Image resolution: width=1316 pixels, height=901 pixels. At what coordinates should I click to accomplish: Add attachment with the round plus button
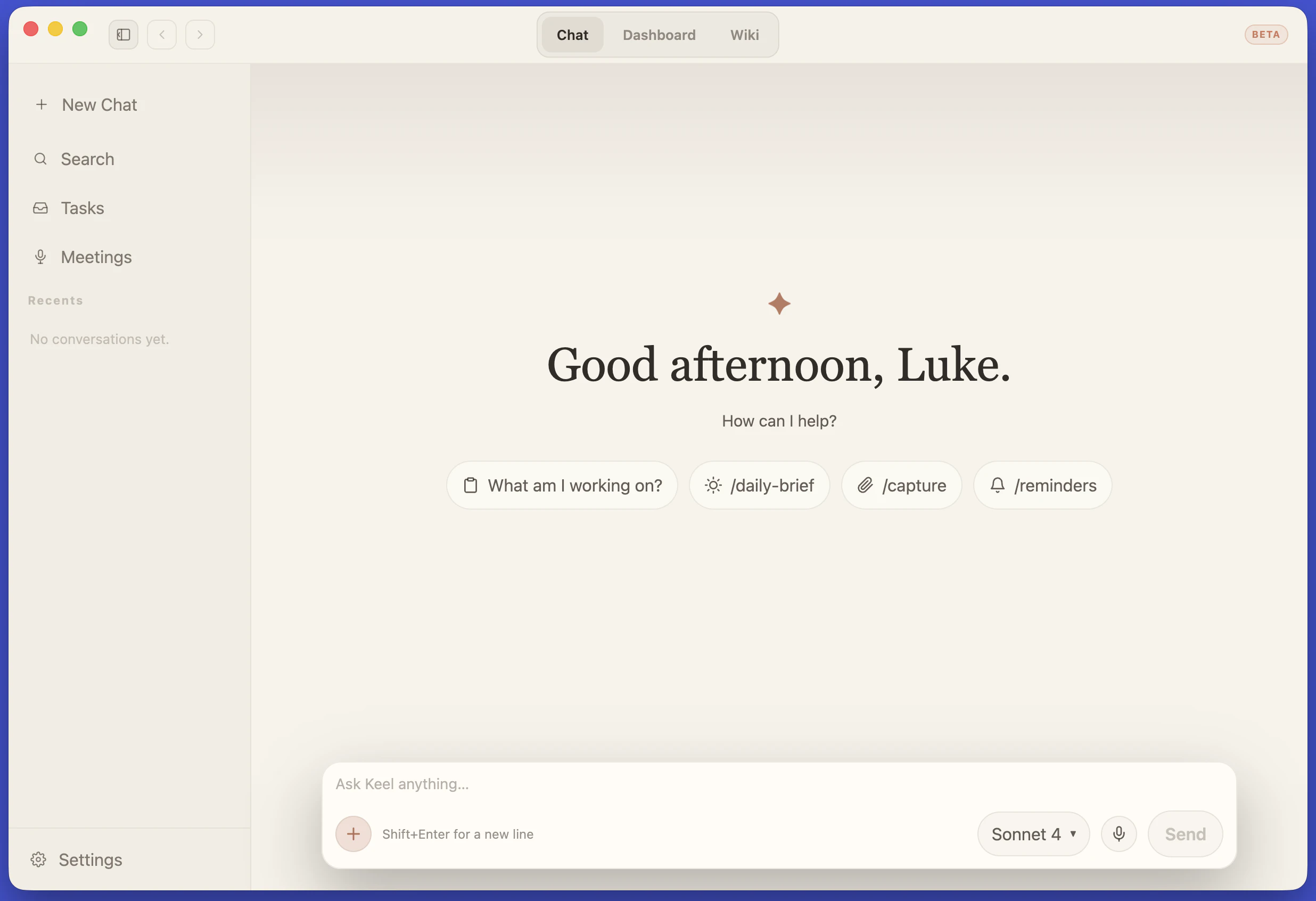(353, 833)
